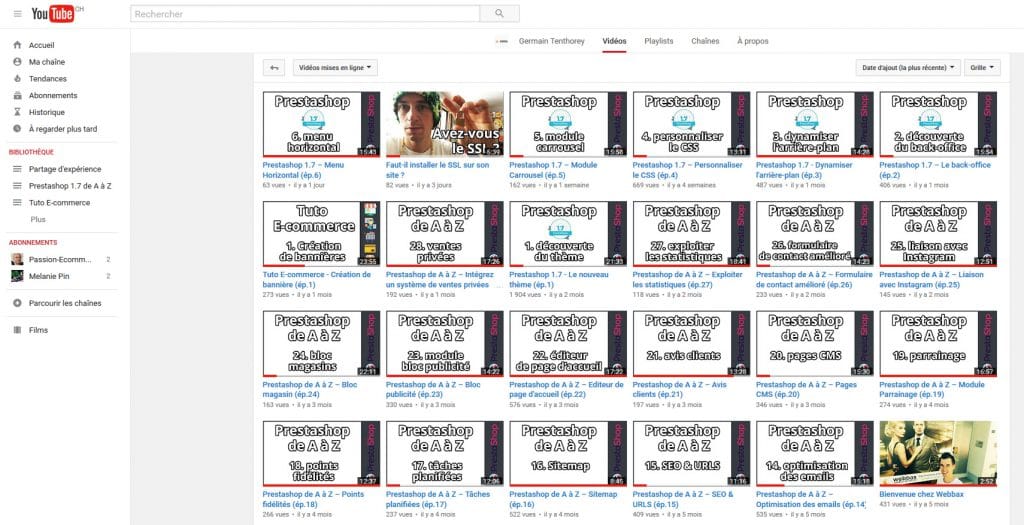Viewport: 1024px width, 525px height.
Task: Open the 15. SEO & URLS thumbnail
Action: (691, 454)
